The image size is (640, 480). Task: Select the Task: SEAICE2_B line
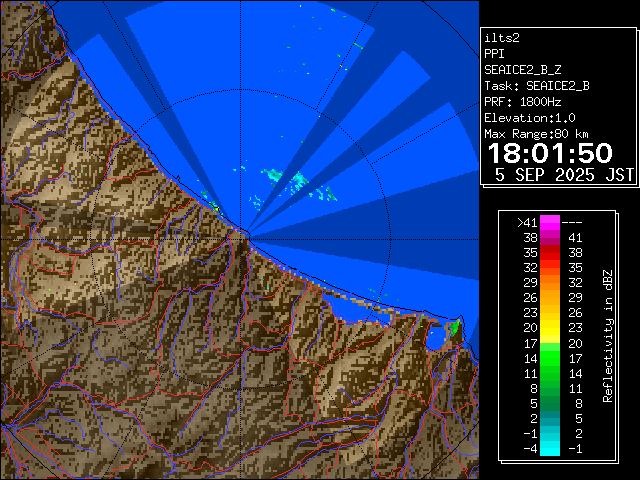click(x=536, y=85)
